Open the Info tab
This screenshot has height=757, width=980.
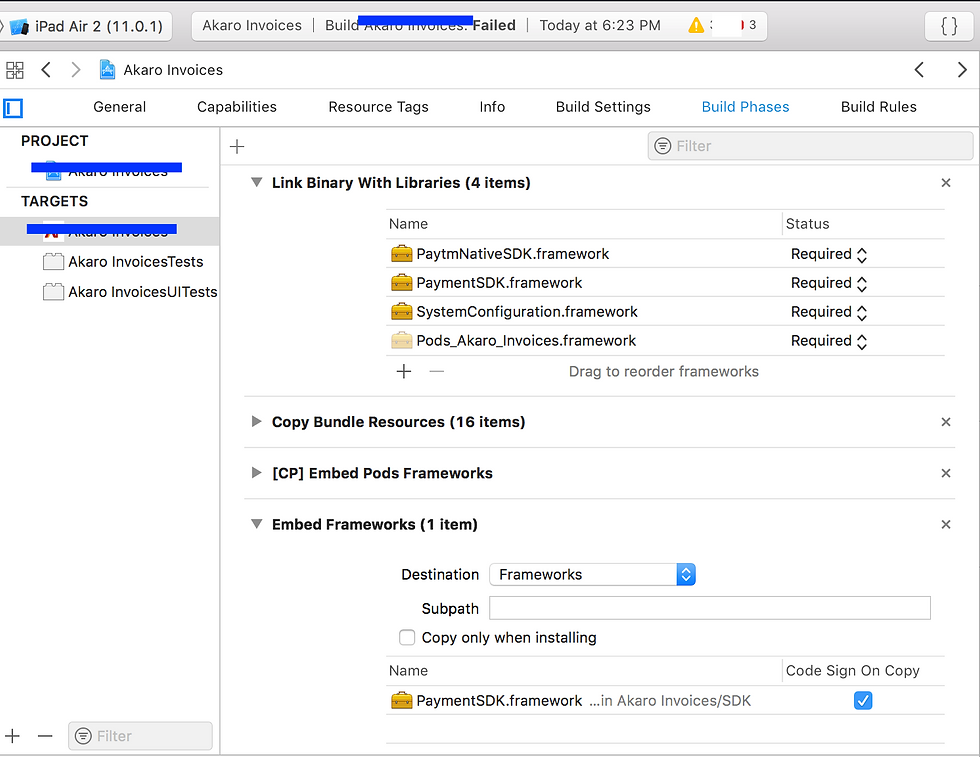click(492, 107)
